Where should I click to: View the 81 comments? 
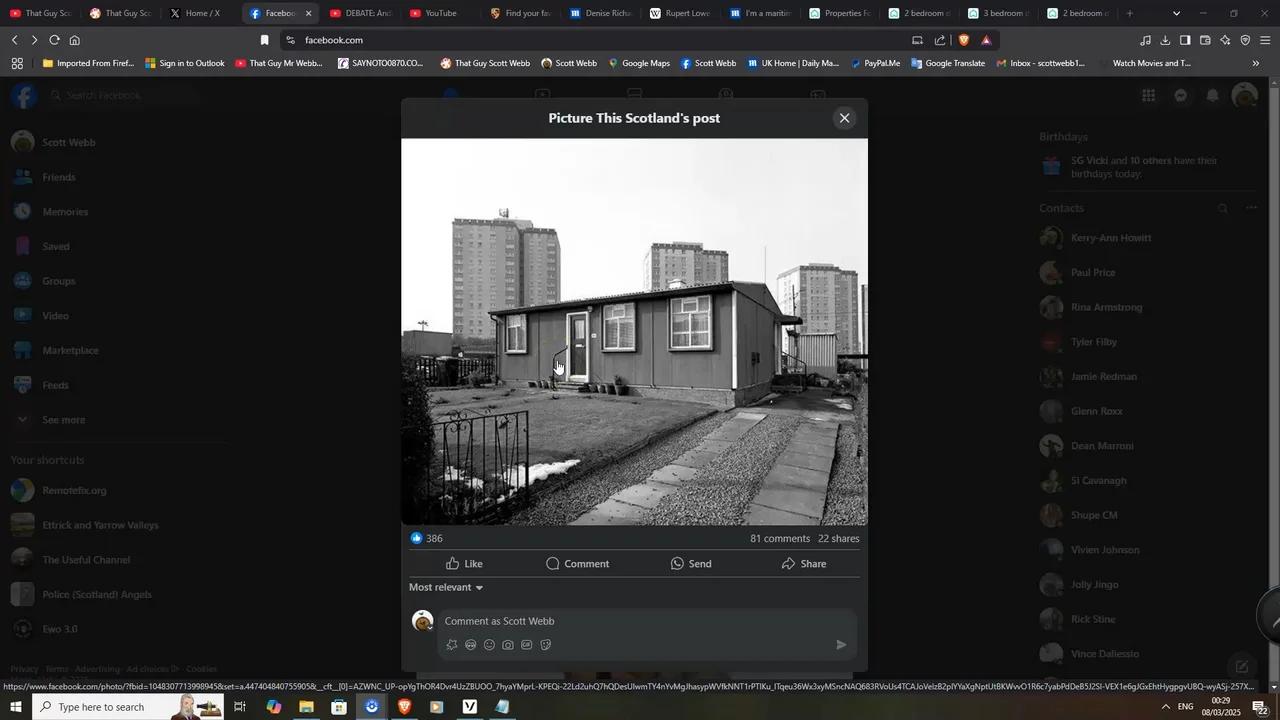click(x=780, y=538)
